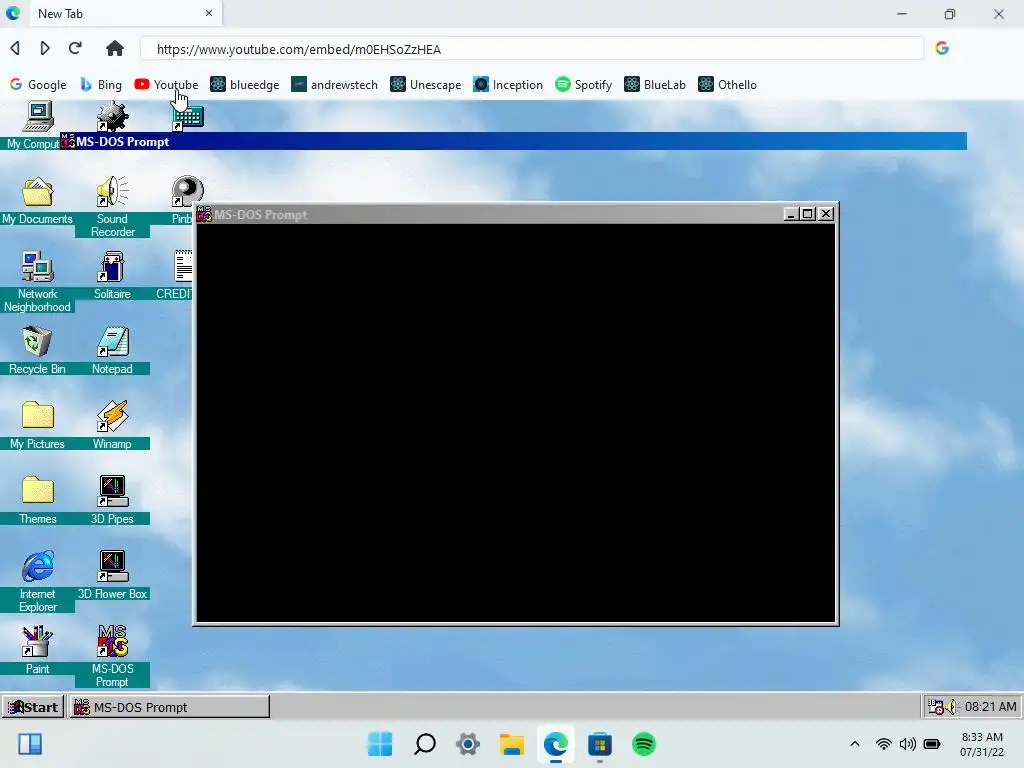Click inside the black MS-DOS console area
The width and height of the screenshot is (1024, 768).
(516, 423)
